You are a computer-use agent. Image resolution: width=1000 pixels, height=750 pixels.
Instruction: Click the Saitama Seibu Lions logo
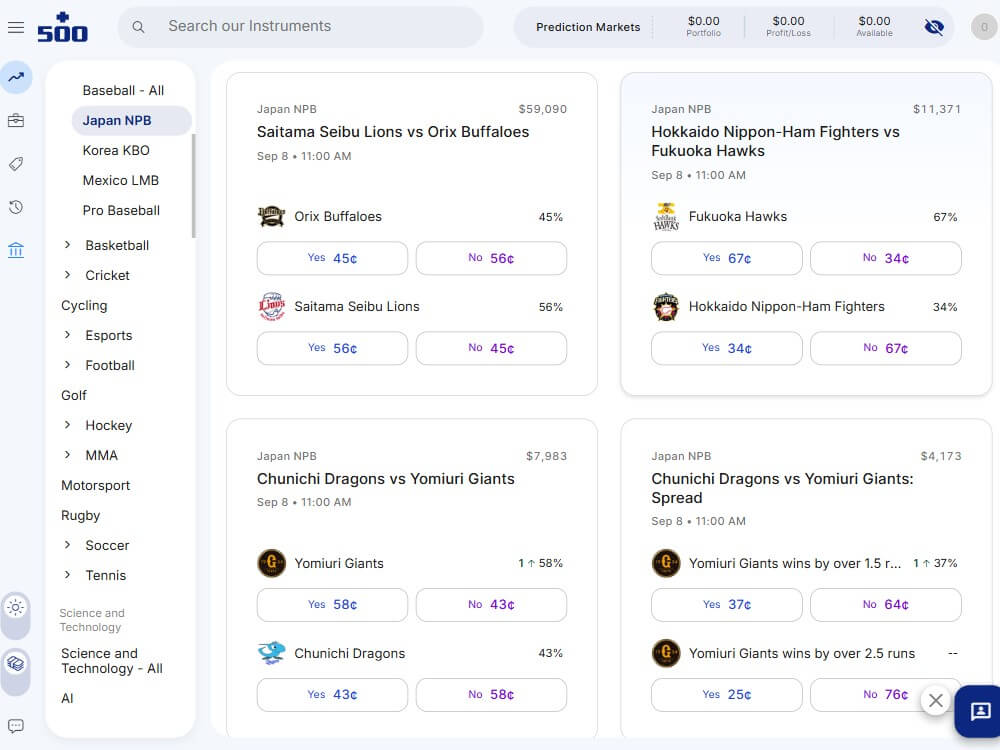(x=271, y=307)
